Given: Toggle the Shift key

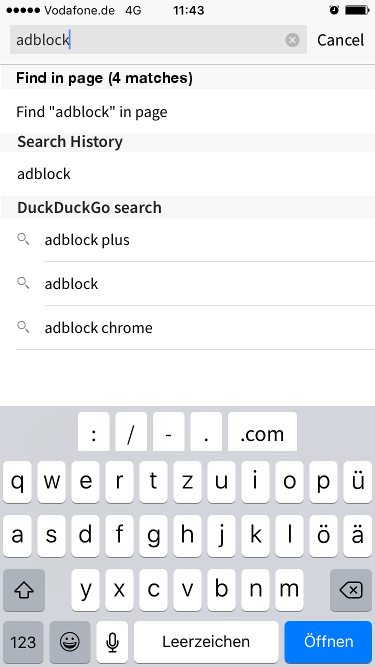Looking at the screenshot, I should coord(24,590).
